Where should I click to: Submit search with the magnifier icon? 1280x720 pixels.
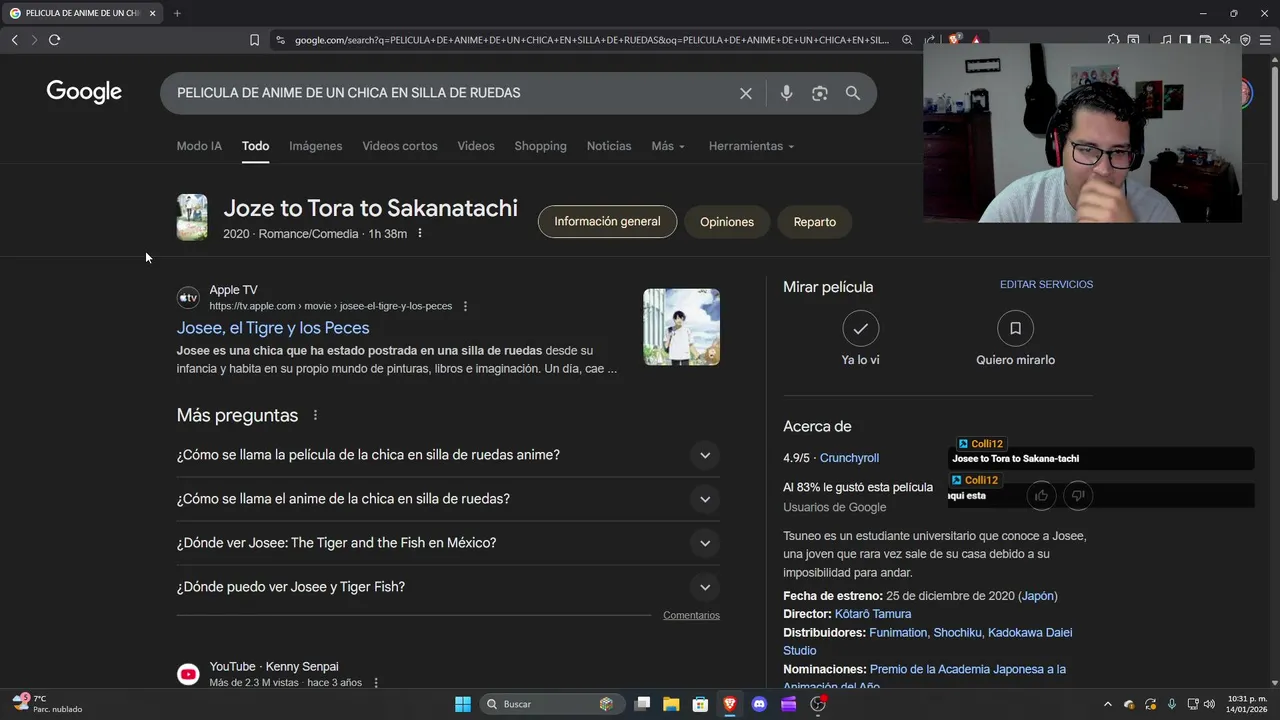click(x=853, y=93)
